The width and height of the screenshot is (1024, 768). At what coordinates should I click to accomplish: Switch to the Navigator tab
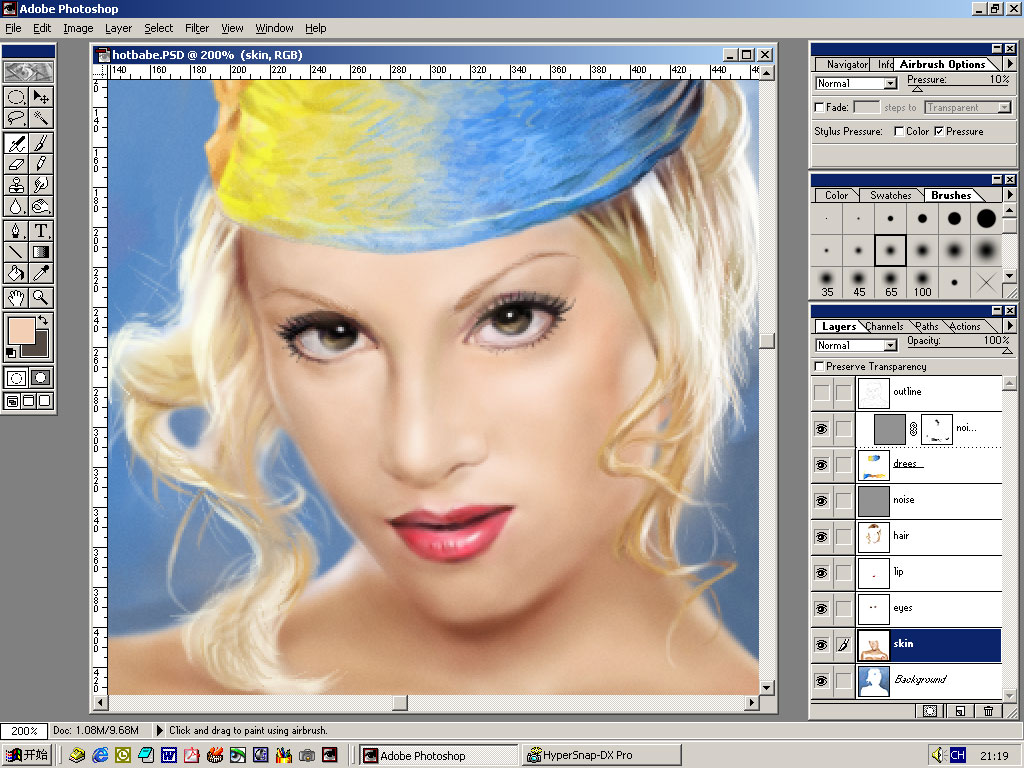[846, 64]
